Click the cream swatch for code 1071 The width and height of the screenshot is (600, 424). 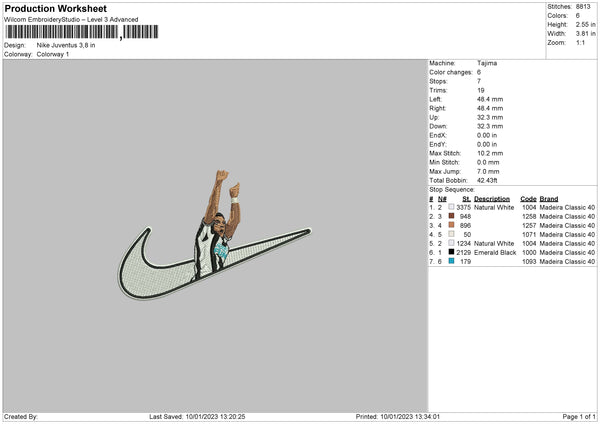(451, 234)
